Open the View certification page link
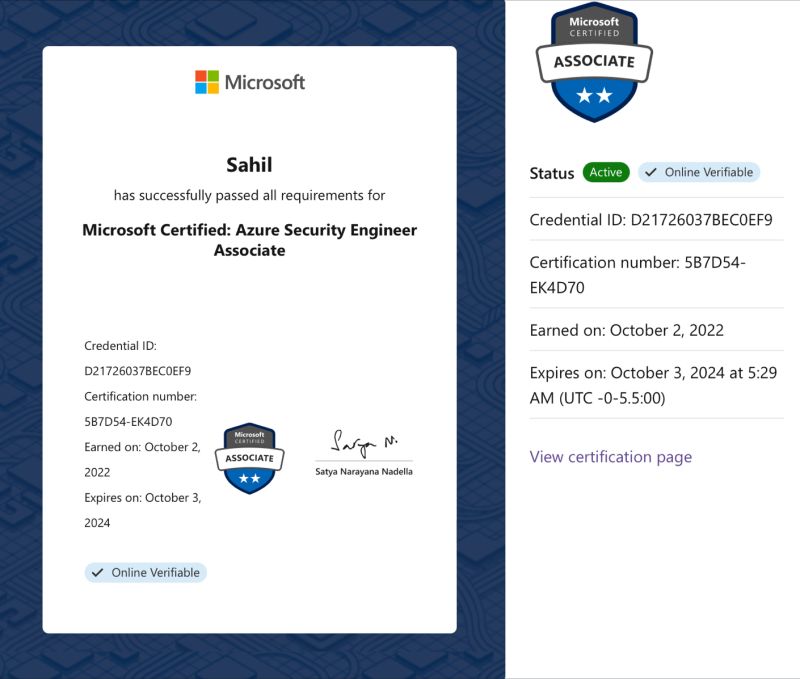800x679 pixels. [x=611, y=456]
